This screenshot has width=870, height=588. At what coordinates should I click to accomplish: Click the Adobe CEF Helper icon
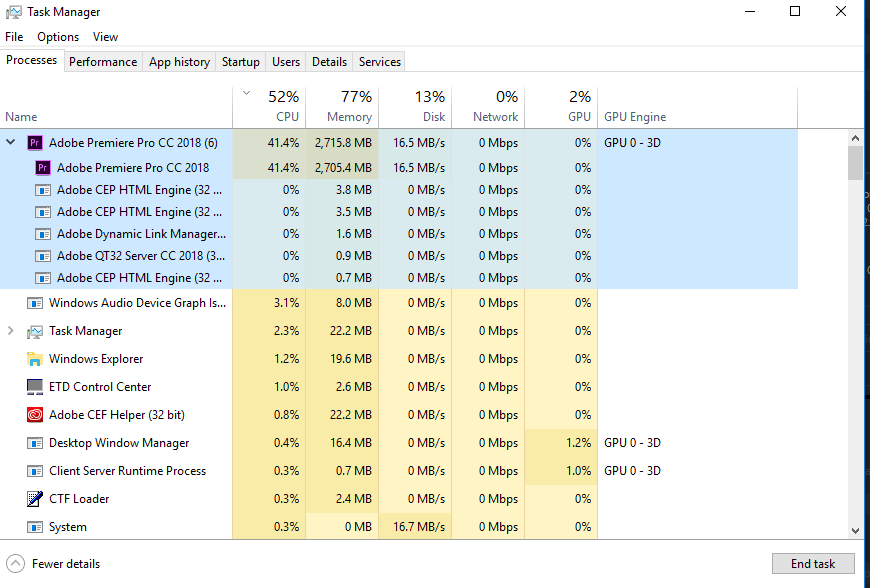[x=34, y=415]
